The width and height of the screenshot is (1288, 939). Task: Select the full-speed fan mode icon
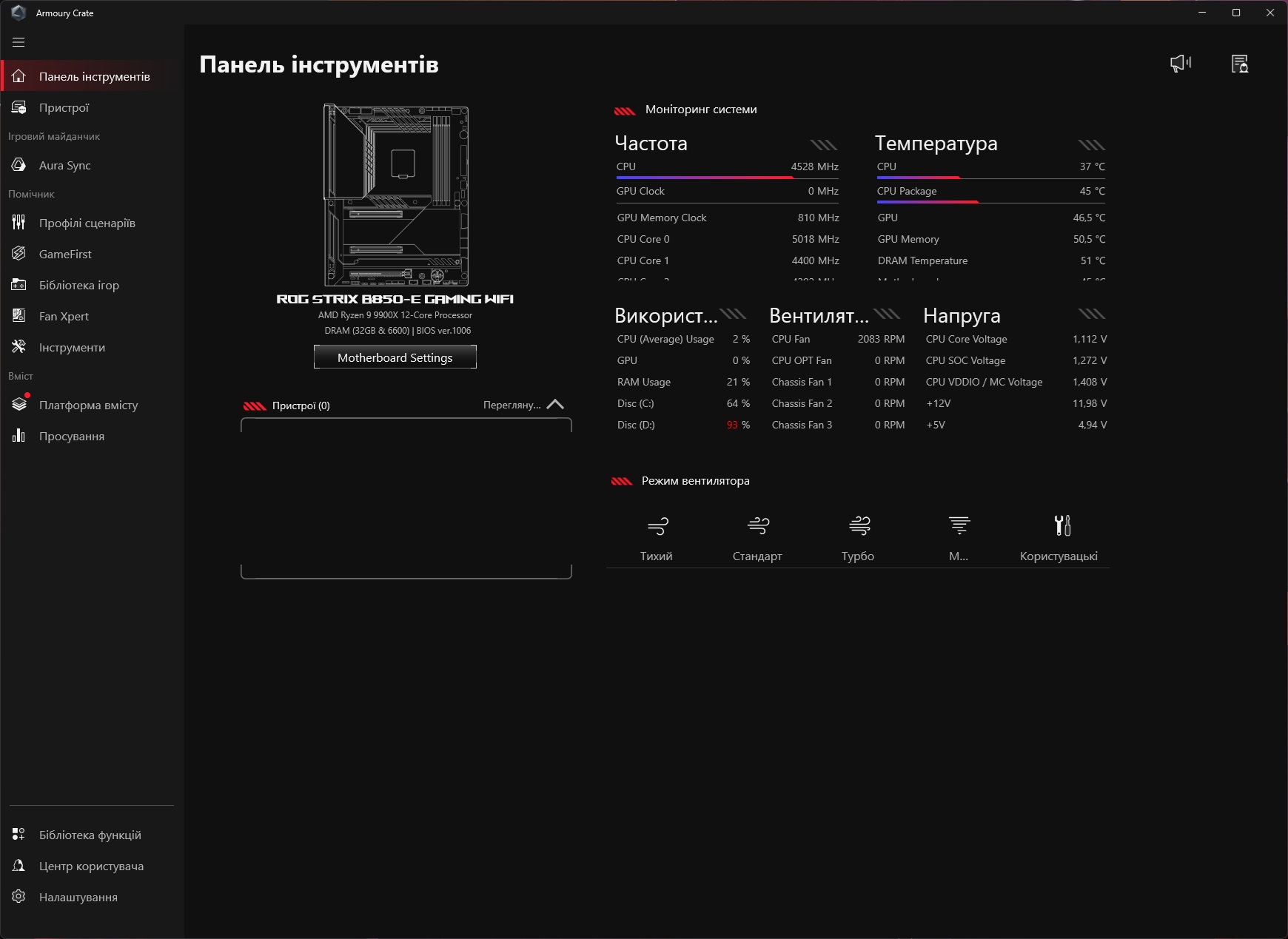point(959,526)
